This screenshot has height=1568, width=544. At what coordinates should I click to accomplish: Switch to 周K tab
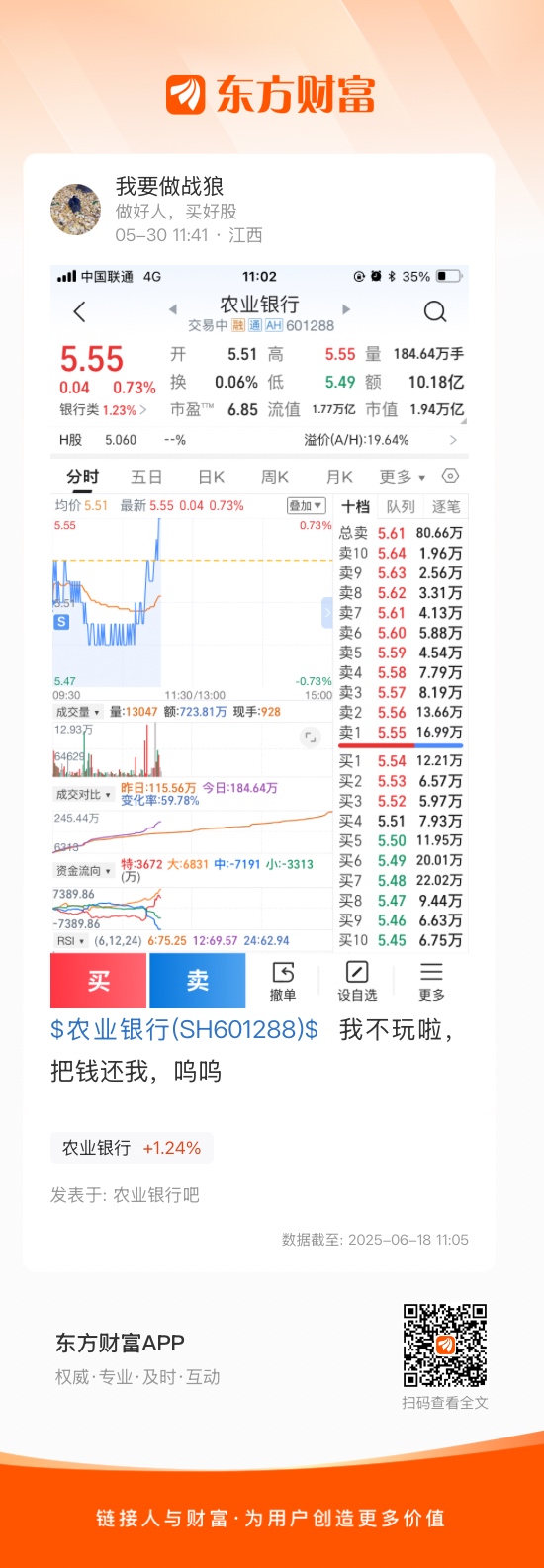tap(275, 477)
